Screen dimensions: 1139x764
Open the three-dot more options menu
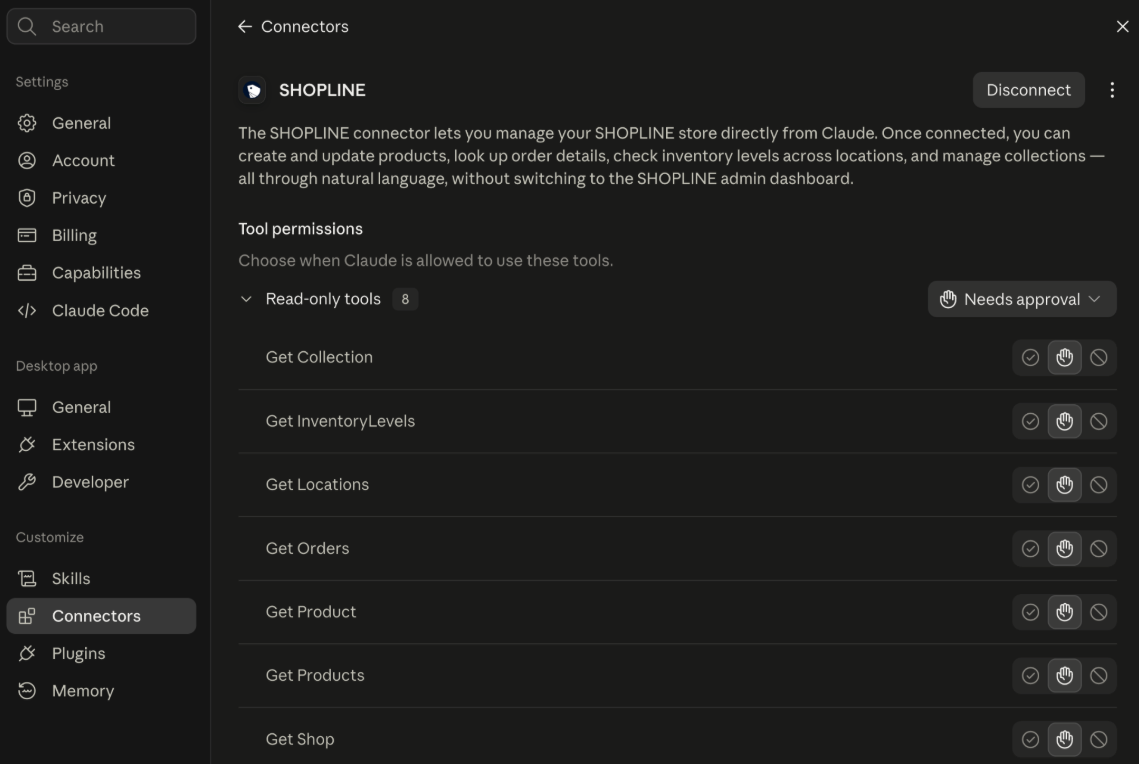click(x=1111, y=90)
